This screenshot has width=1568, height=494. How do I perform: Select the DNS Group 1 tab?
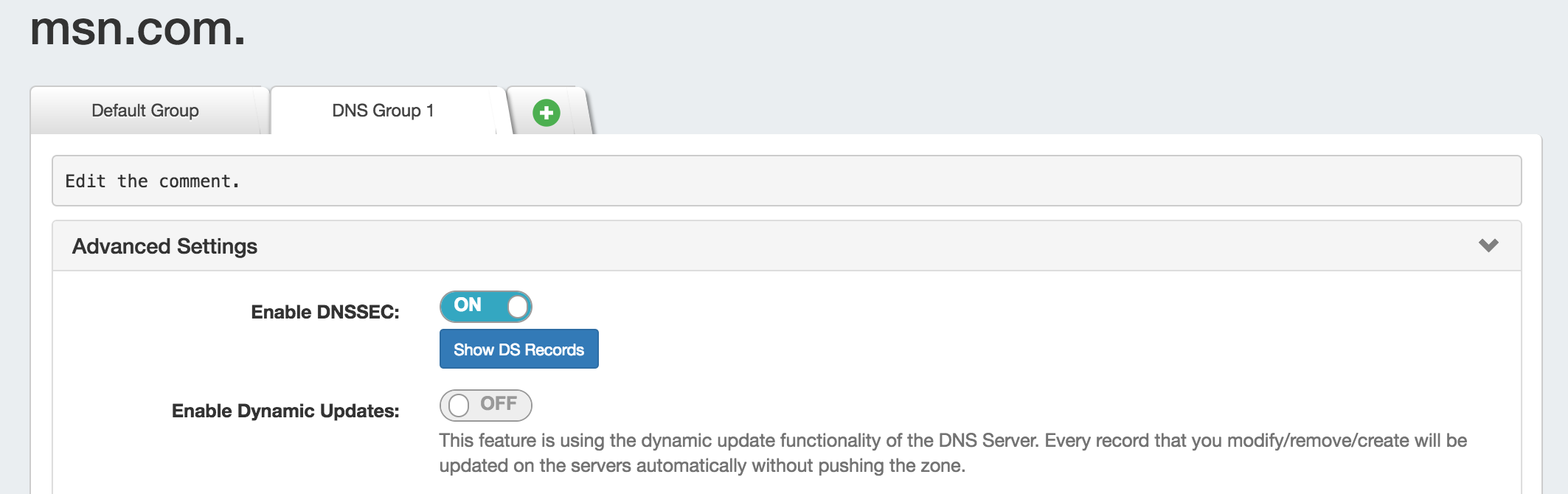383,111
